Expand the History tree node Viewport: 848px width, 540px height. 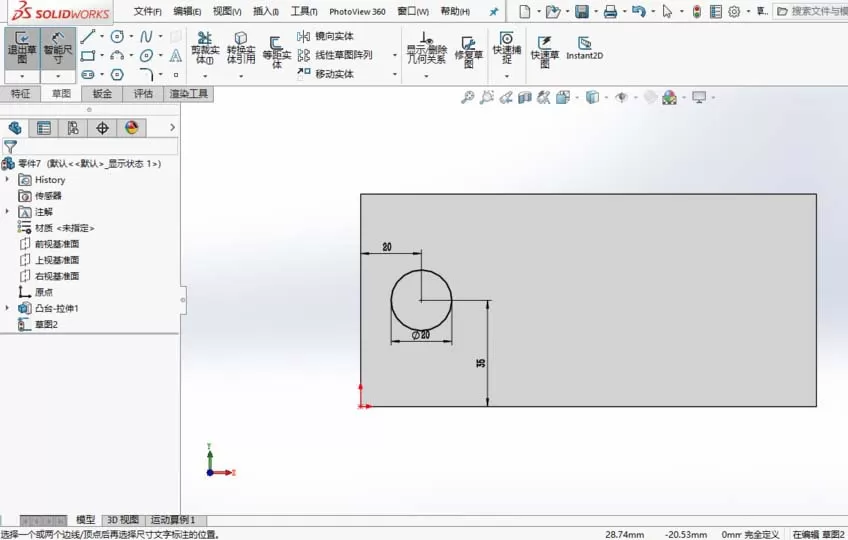tap(7, 179)
